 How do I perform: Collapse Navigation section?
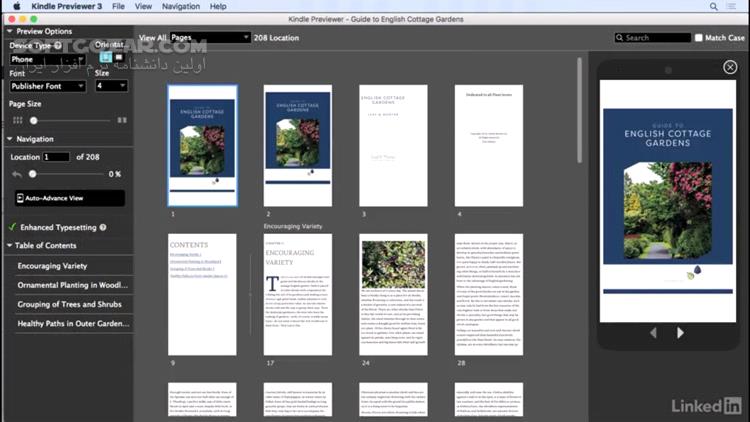click(10, 139)
